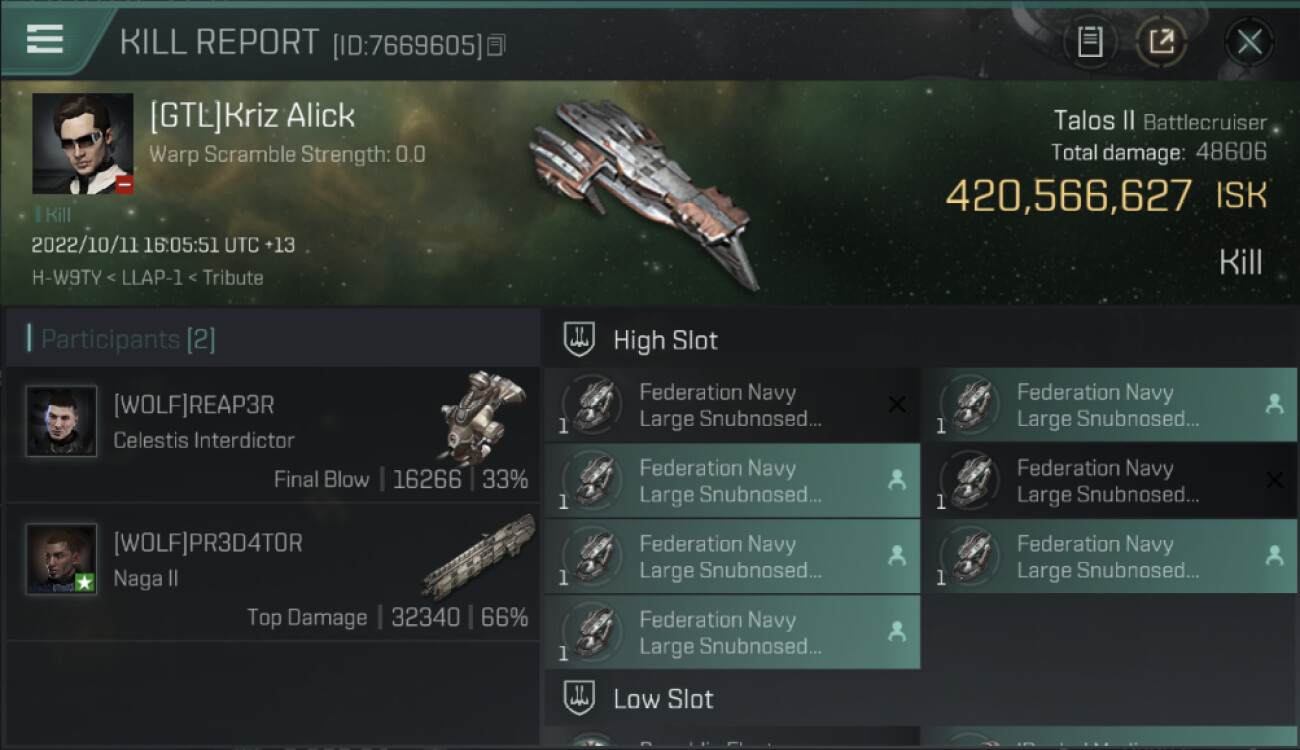1300x750 pixels.
Task: Select the first destroyed Federation Navy module
Action: [732, 405]
